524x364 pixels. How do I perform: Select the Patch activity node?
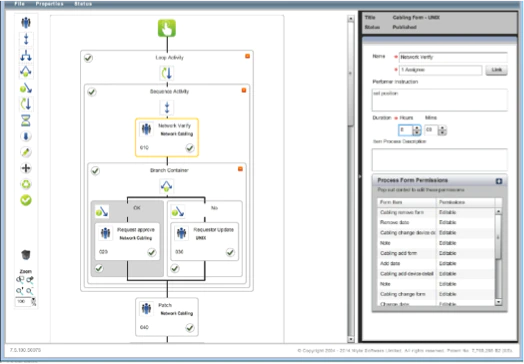click(167, 317)
